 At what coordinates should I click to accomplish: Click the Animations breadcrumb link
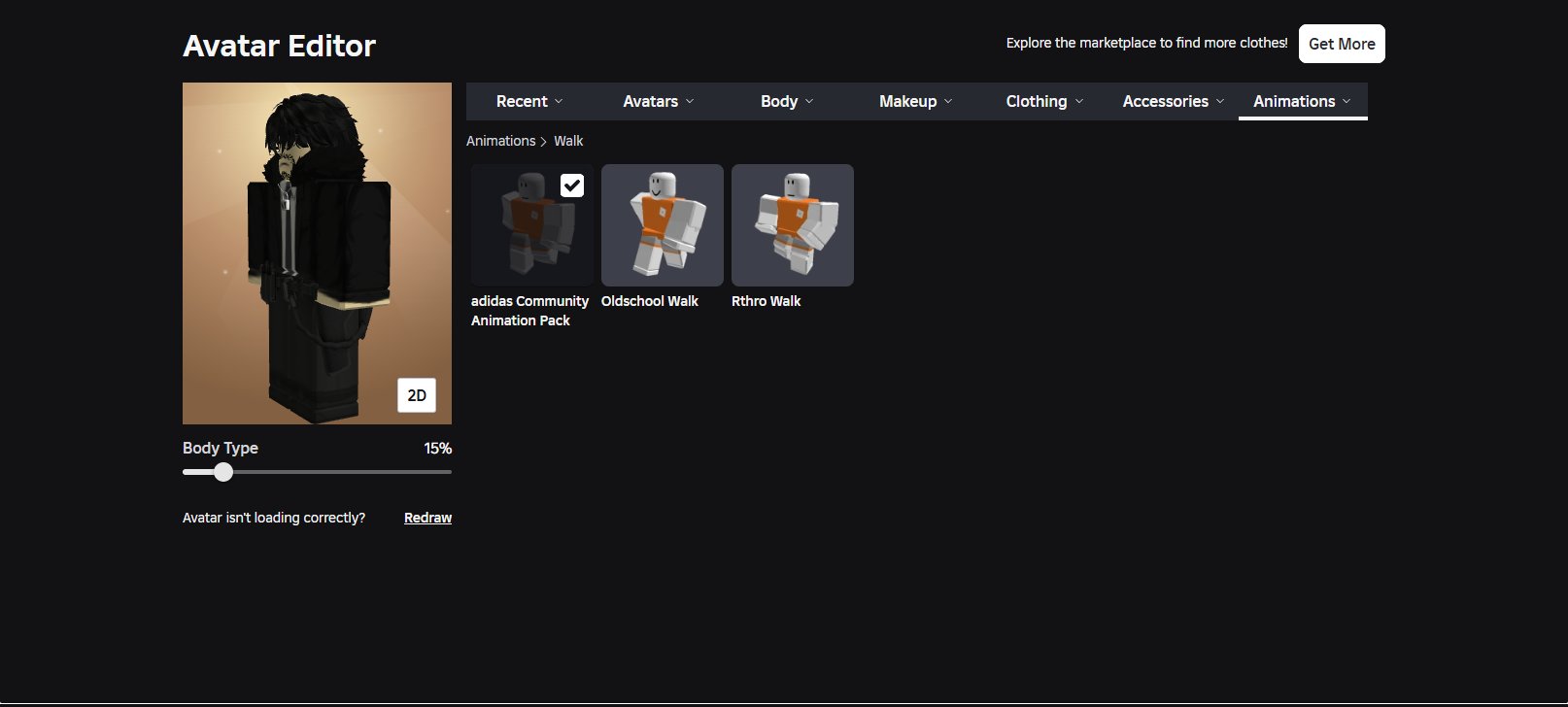(500, 141)
